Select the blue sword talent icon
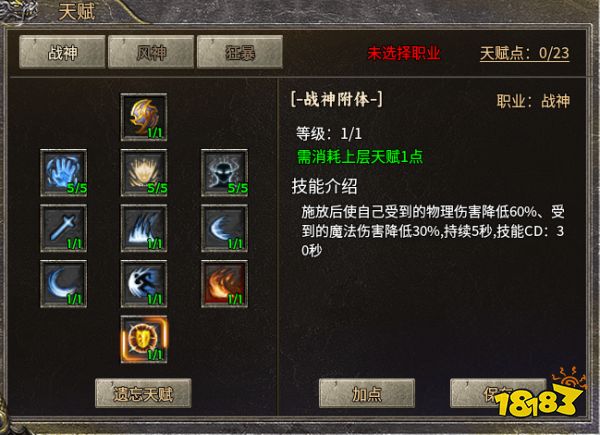 (x=64, y=228)
